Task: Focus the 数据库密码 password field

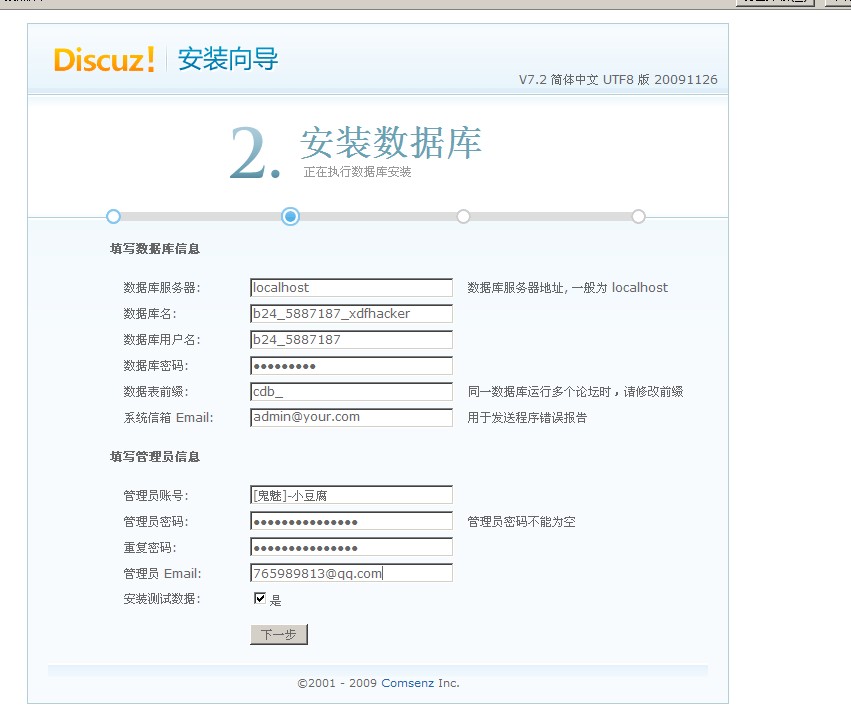Action: 351,366
